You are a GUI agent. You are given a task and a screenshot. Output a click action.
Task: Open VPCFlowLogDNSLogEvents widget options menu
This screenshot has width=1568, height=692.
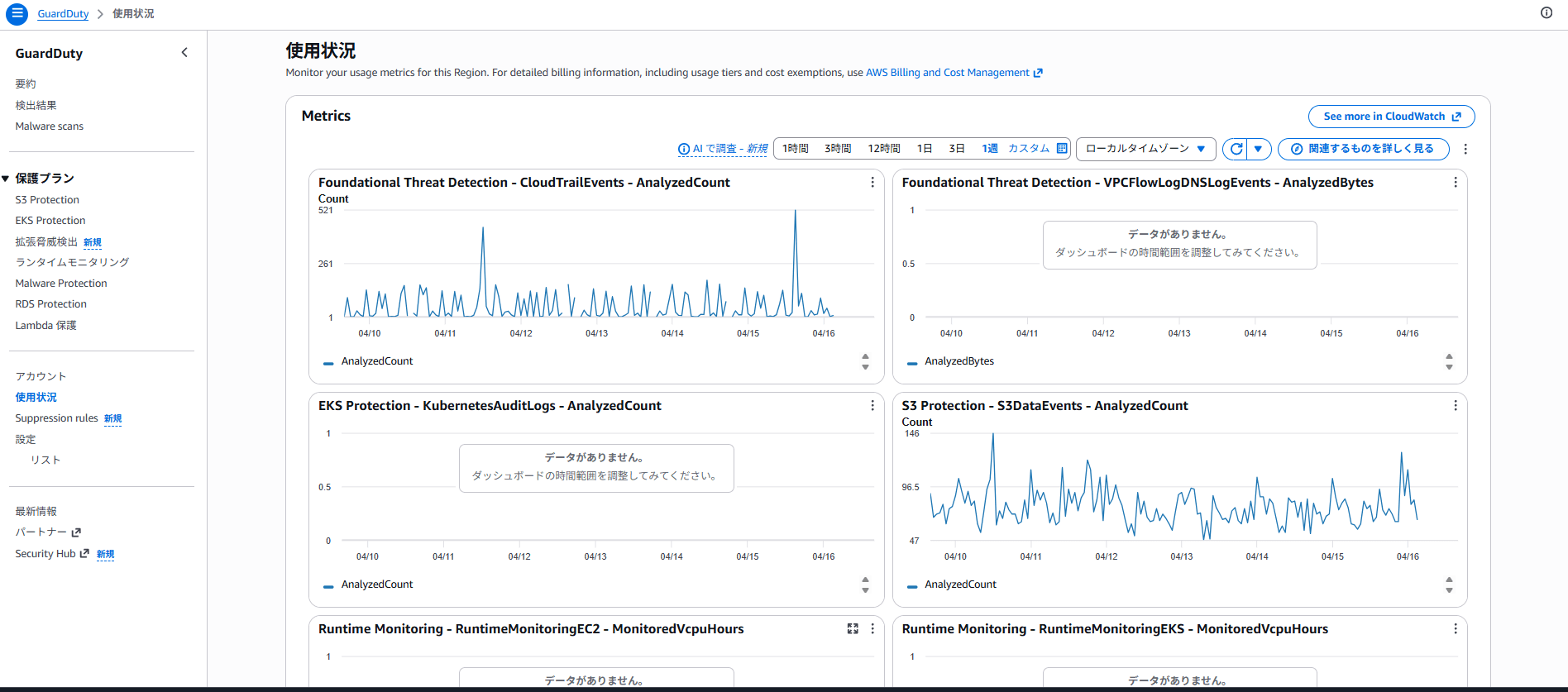1456,182
